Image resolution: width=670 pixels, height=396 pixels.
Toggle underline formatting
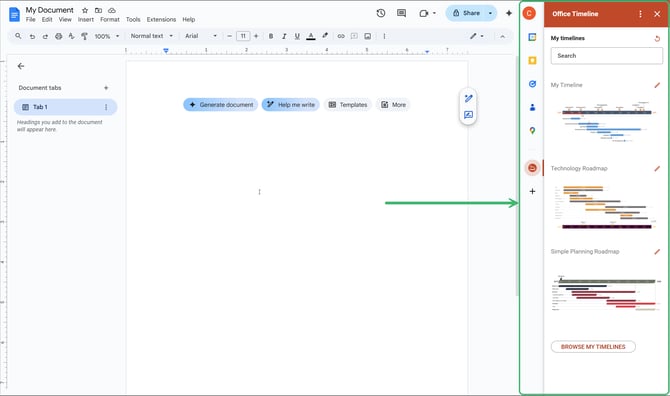[297, 36]
